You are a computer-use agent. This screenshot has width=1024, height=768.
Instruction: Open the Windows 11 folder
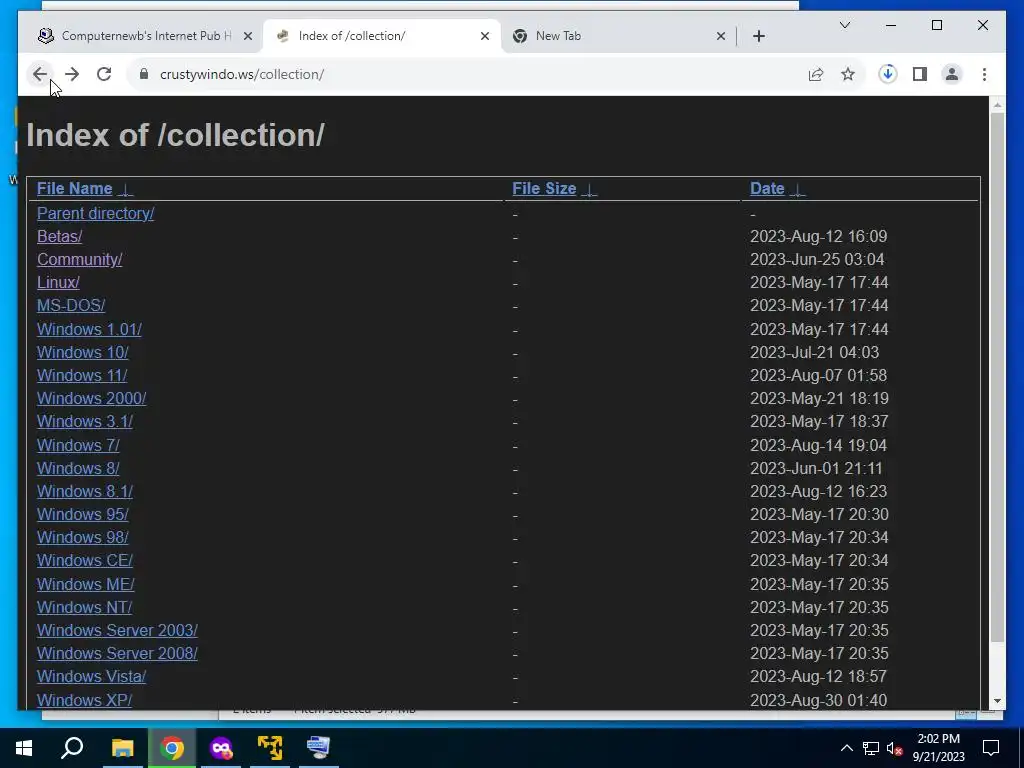[82, 376]
